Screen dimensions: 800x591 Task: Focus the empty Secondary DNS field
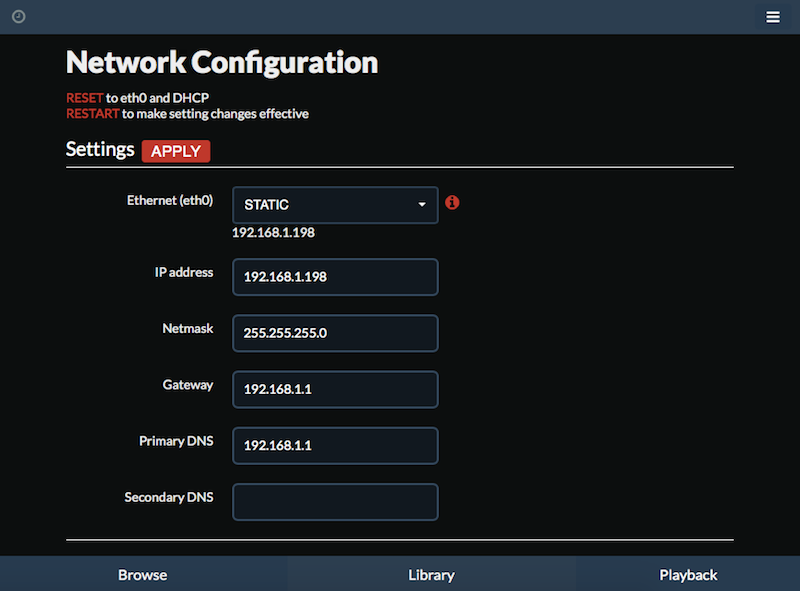335,502
